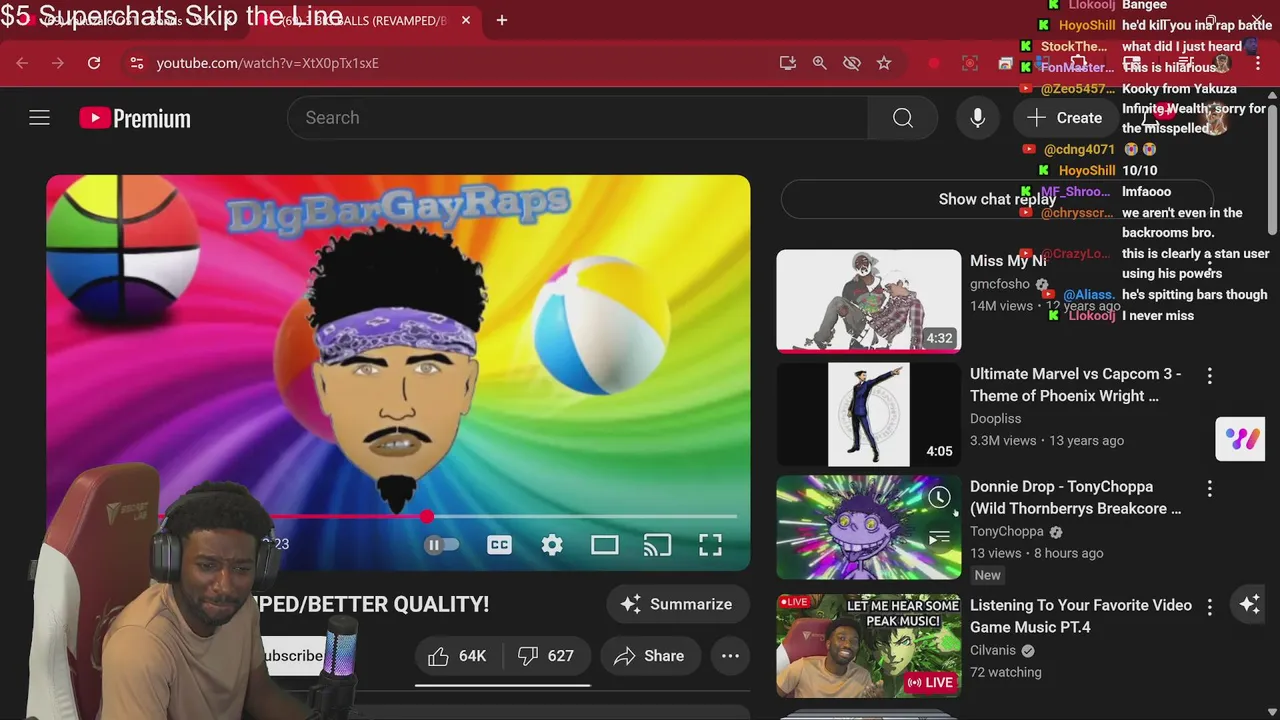
Task: Open the Cilvanis live stream thumbnail
Action: point(868,646)
